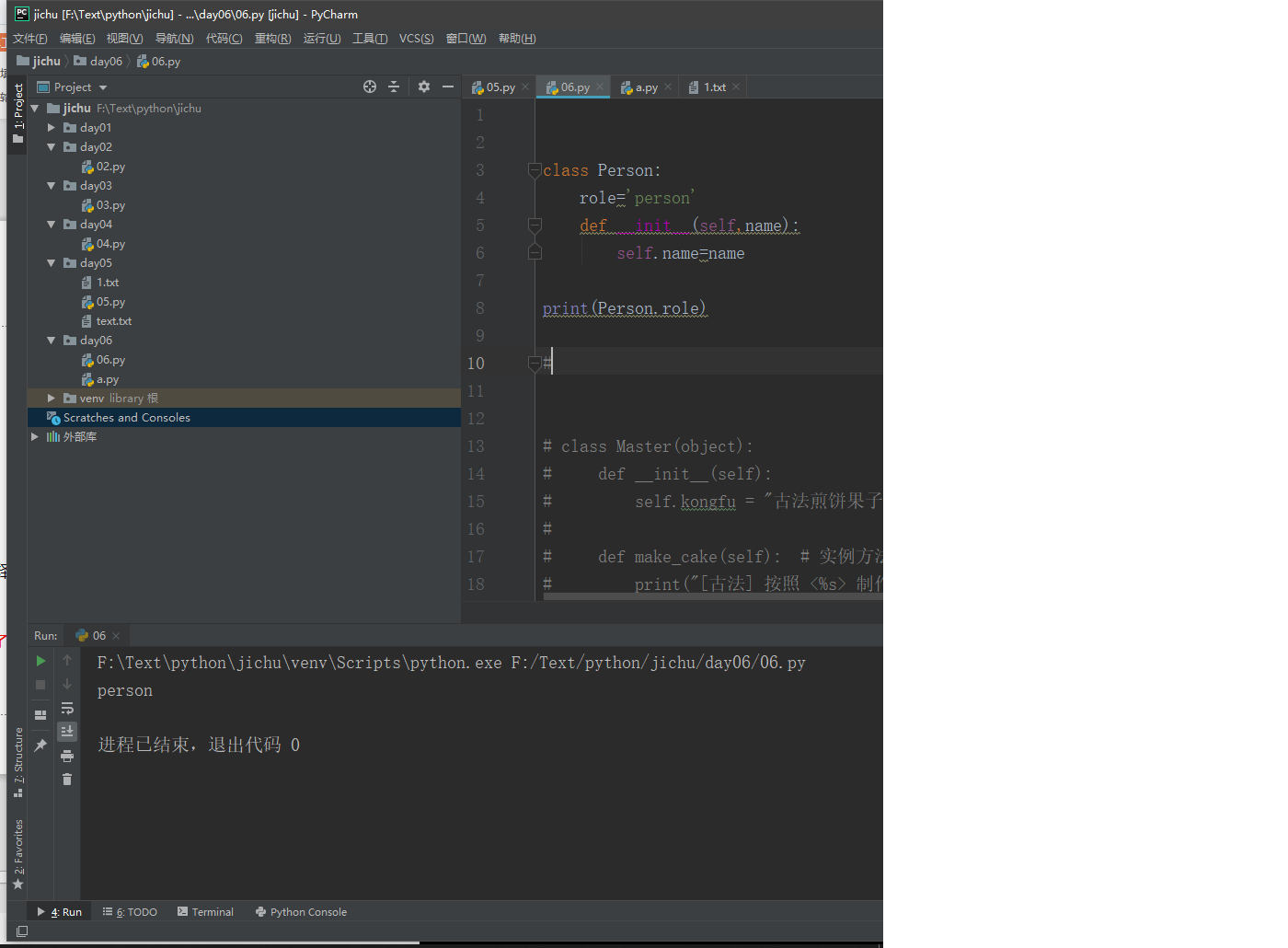Viewport: 1288px width, 948px height.
Task: Open the 4: Run tool window button
Action: [x=60, y=912]
